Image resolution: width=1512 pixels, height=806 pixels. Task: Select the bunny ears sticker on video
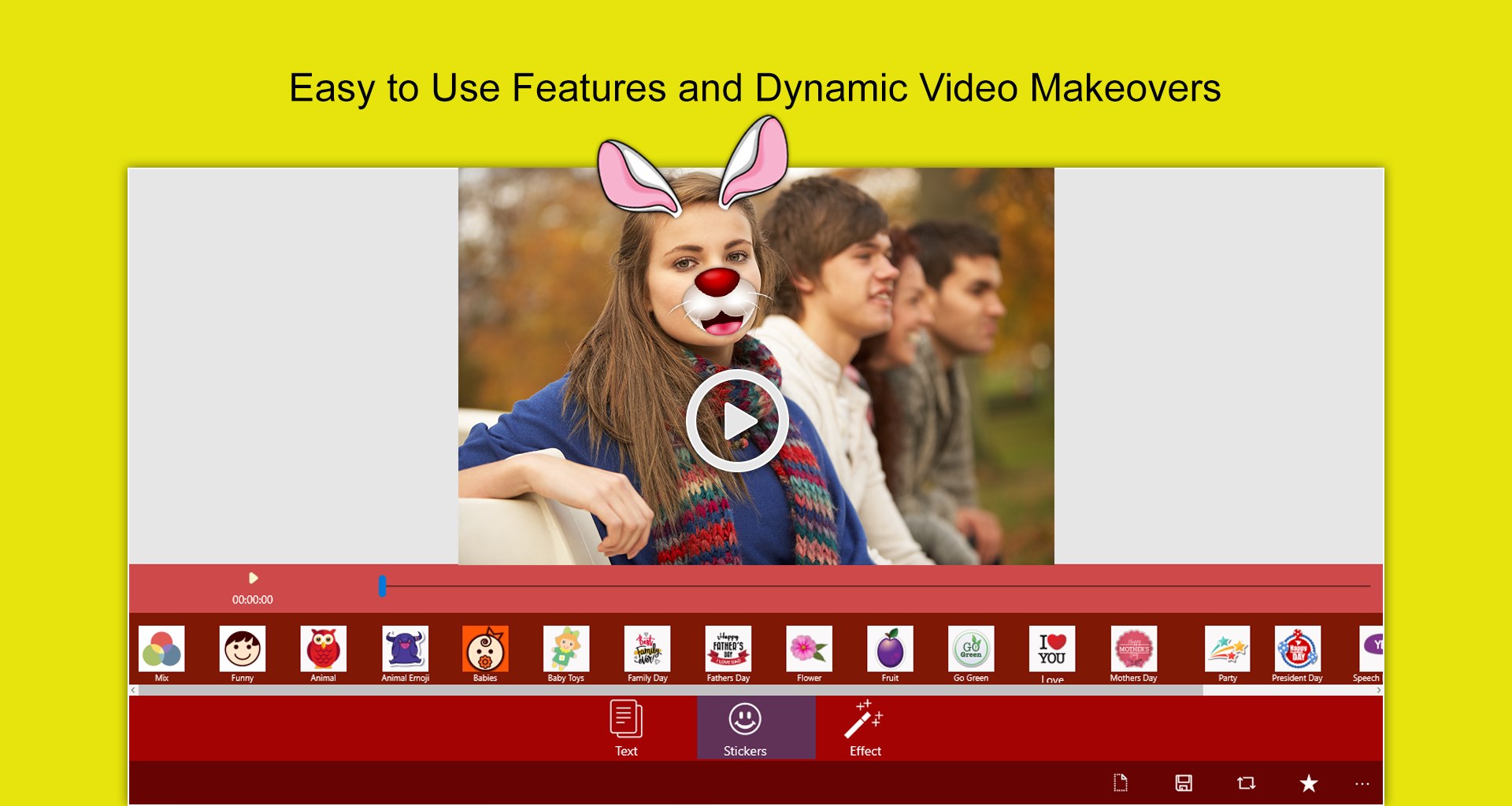693,165
